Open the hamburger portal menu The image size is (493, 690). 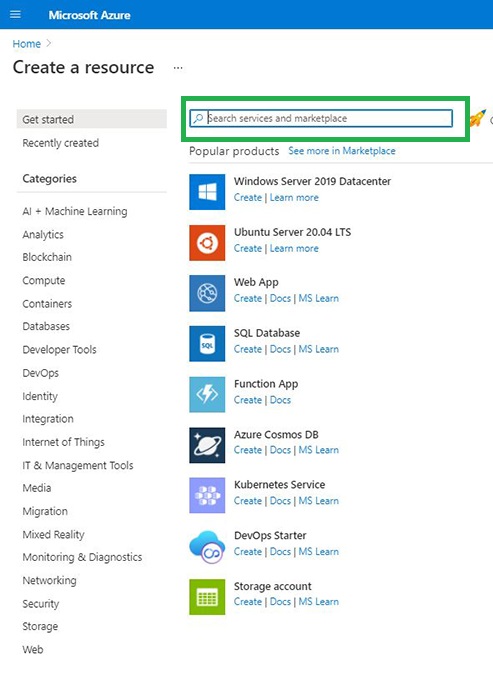pos(15,15)
